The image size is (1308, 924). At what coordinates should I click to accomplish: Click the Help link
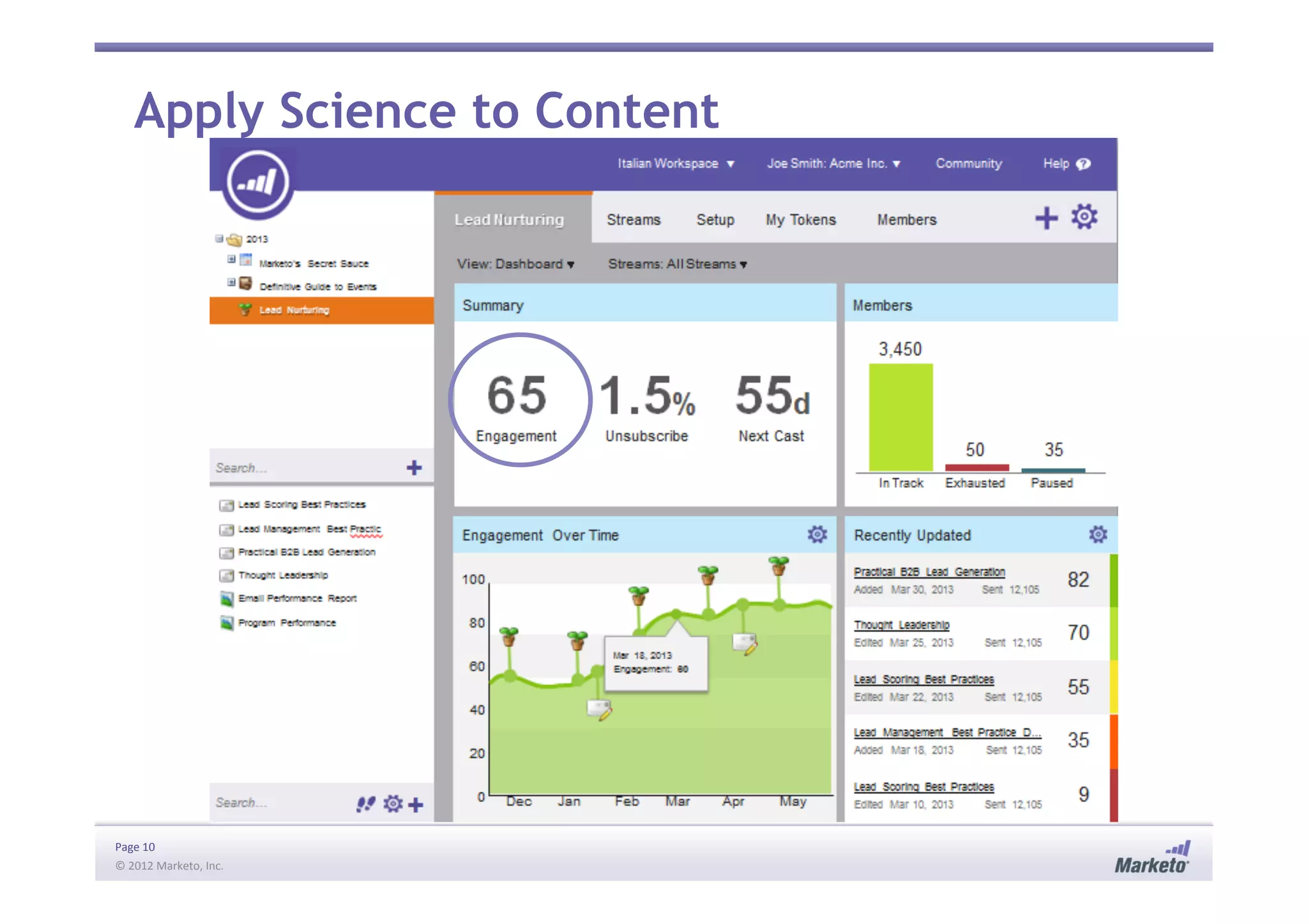pyautogui.click(x=1056, y=163)
